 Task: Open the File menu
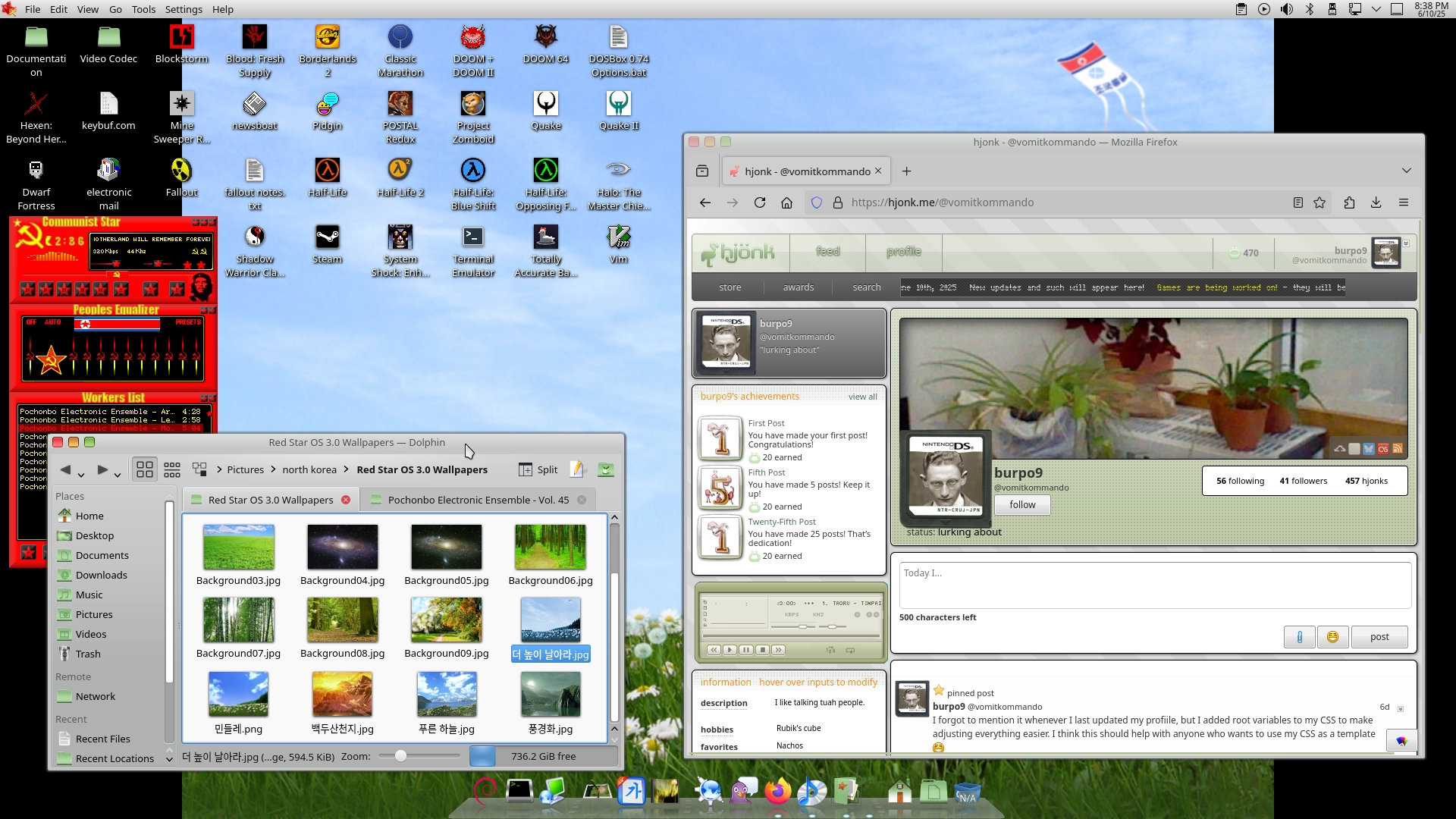click(33, 9)
